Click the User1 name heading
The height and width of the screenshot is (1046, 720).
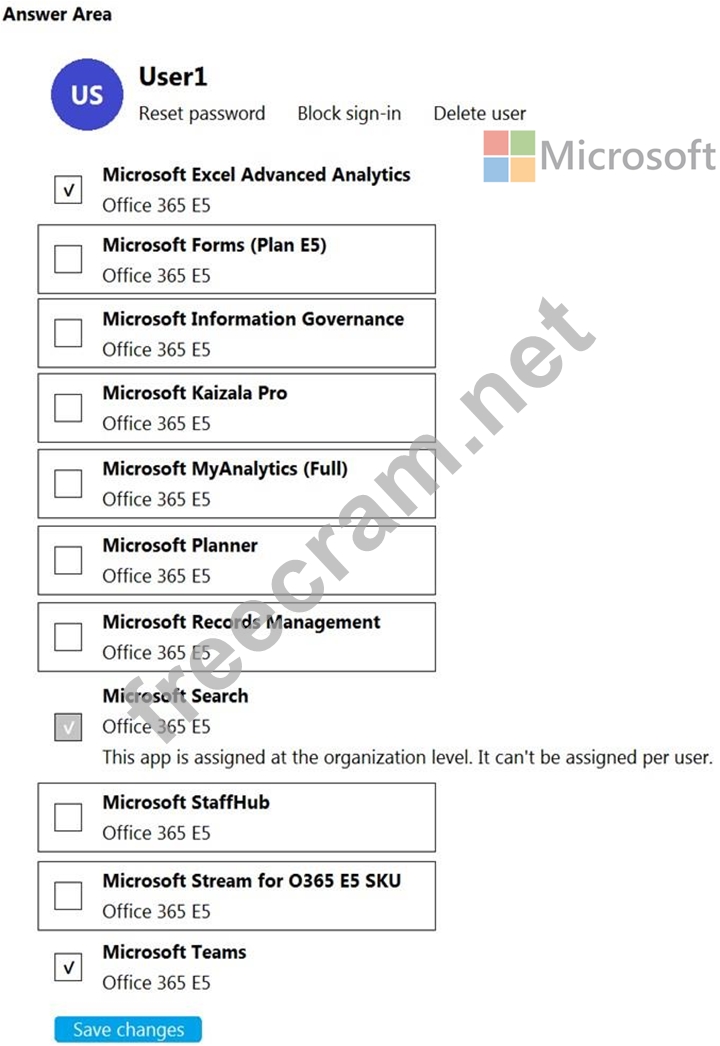click(173, 77)
